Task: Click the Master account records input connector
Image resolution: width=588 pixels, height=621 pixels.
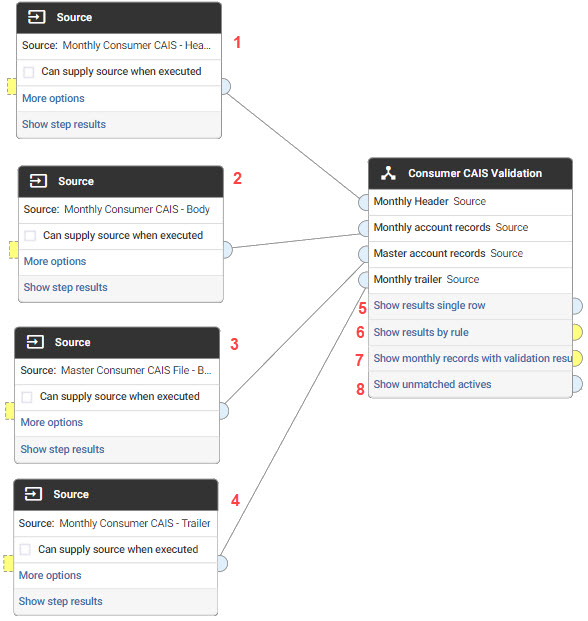Action: pos(364,254)
